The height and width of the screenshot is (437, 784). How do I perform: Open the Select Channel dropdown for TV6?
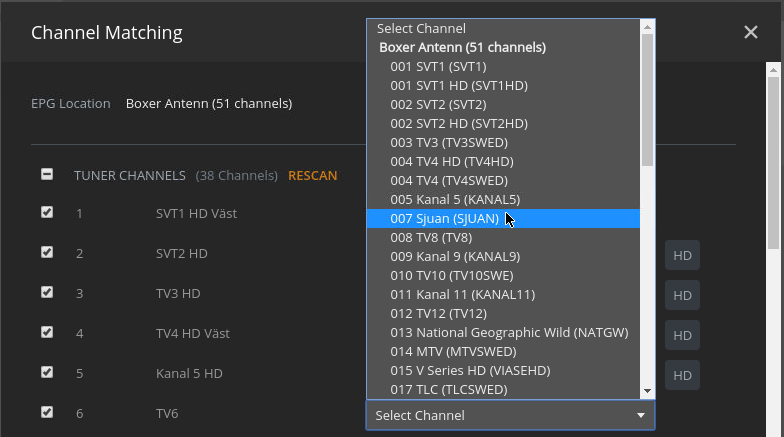click(510, 415)
